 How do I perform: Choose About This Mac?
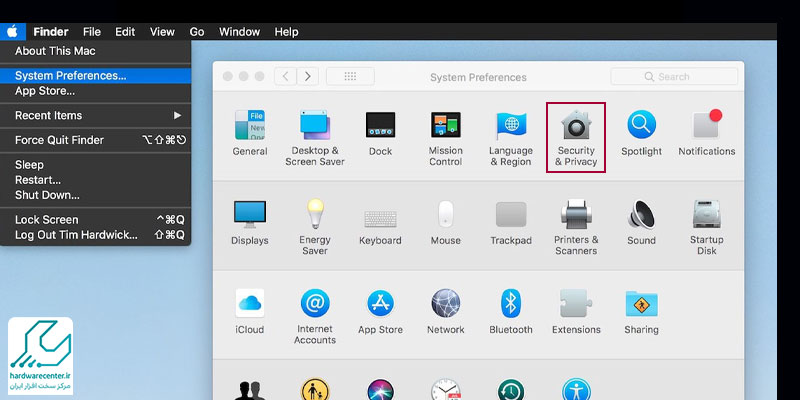pyautogui.click(x=95, y=51)
